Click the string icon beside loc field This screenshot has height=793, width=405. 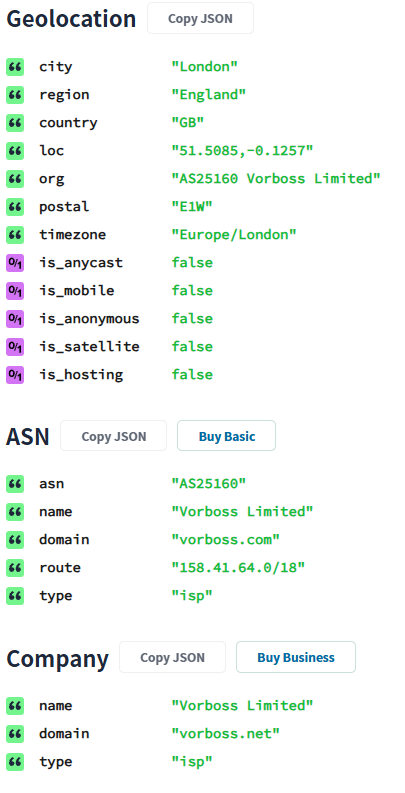(15, 151)
